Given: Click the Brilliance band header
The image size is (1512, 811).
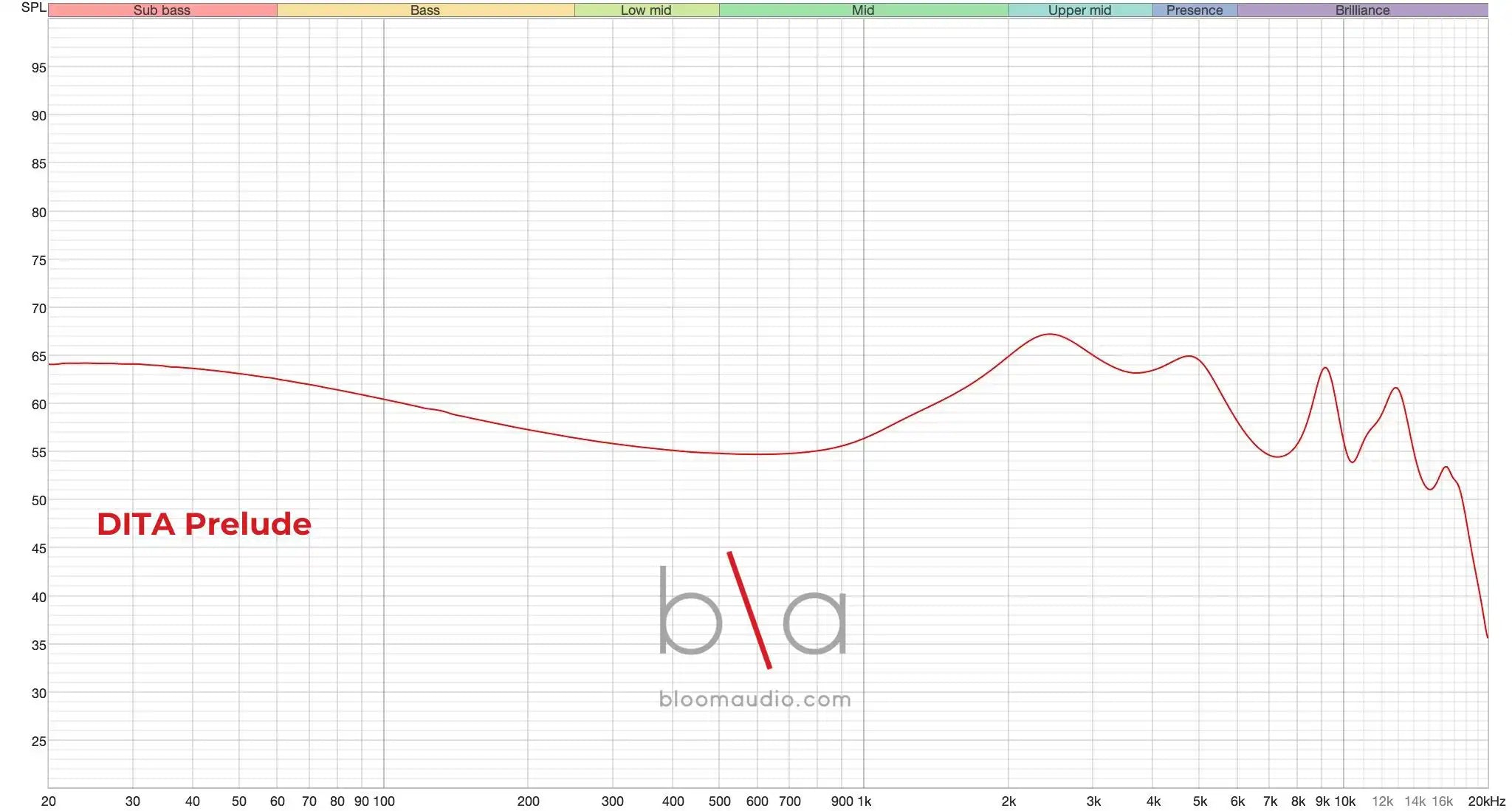Looking at the screenshot, I should tap(1361, 10).
